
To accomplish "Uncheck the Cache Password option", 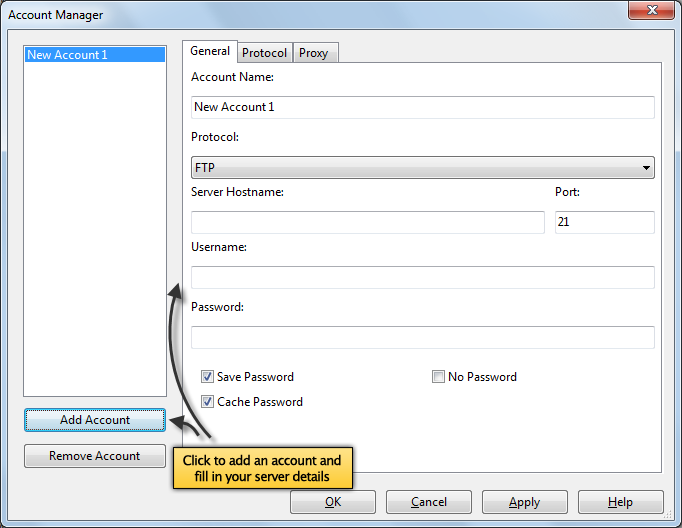I will click(x=207, y=402).
